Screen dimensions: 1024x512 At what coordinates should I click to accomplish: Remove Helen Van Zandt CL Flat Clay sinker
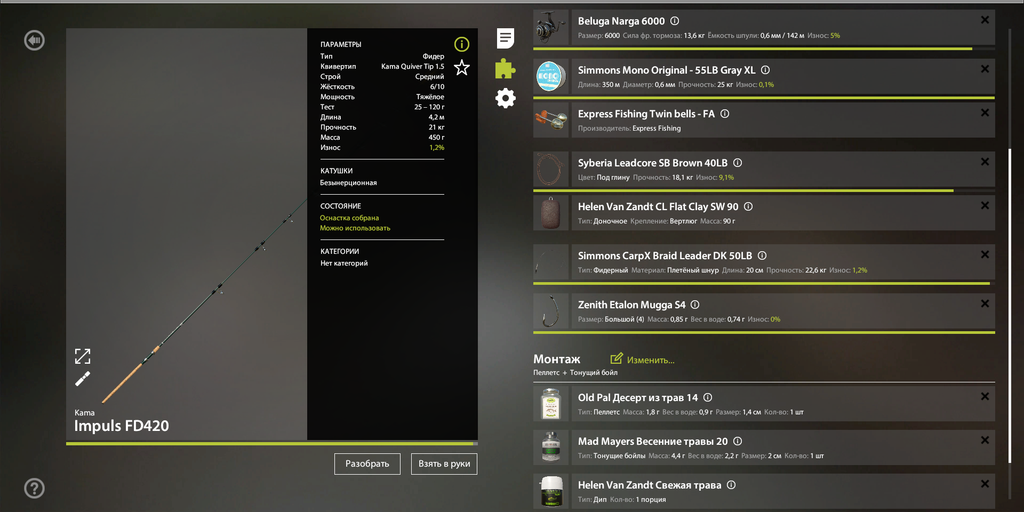click(x=985, y=206)
